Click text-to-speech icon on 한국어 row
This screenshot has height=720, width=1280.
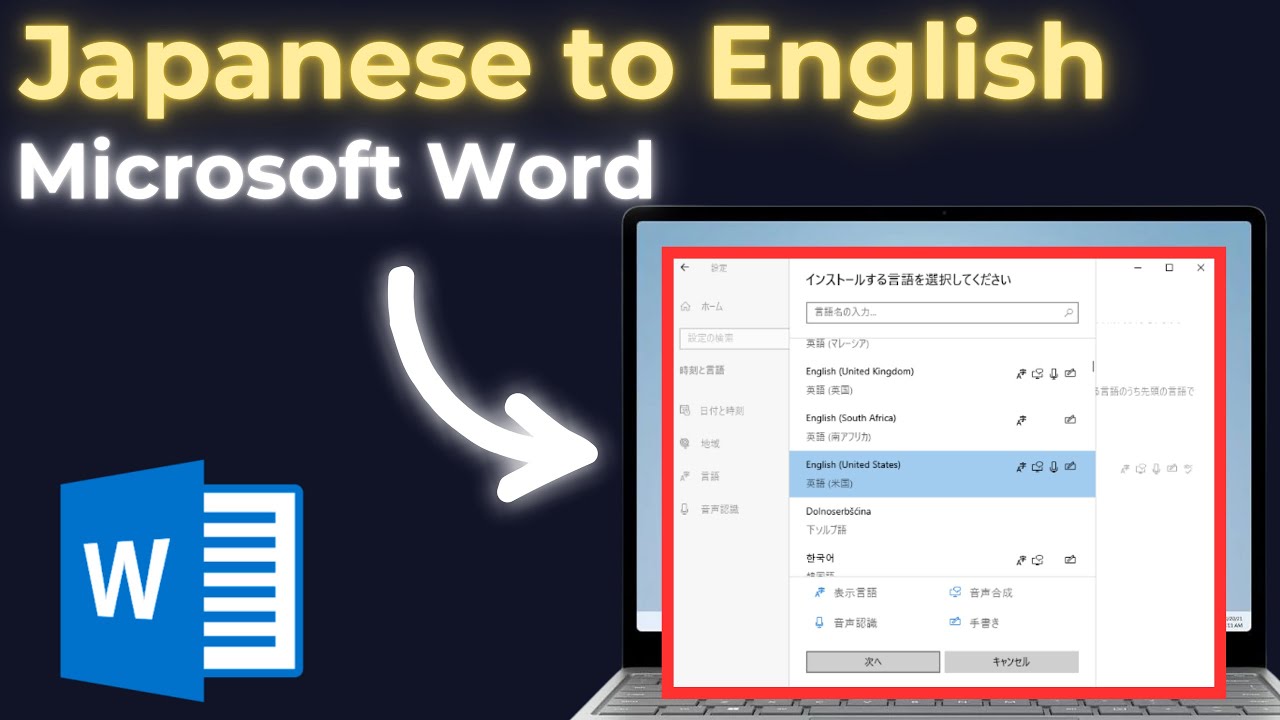(1038, 560)
